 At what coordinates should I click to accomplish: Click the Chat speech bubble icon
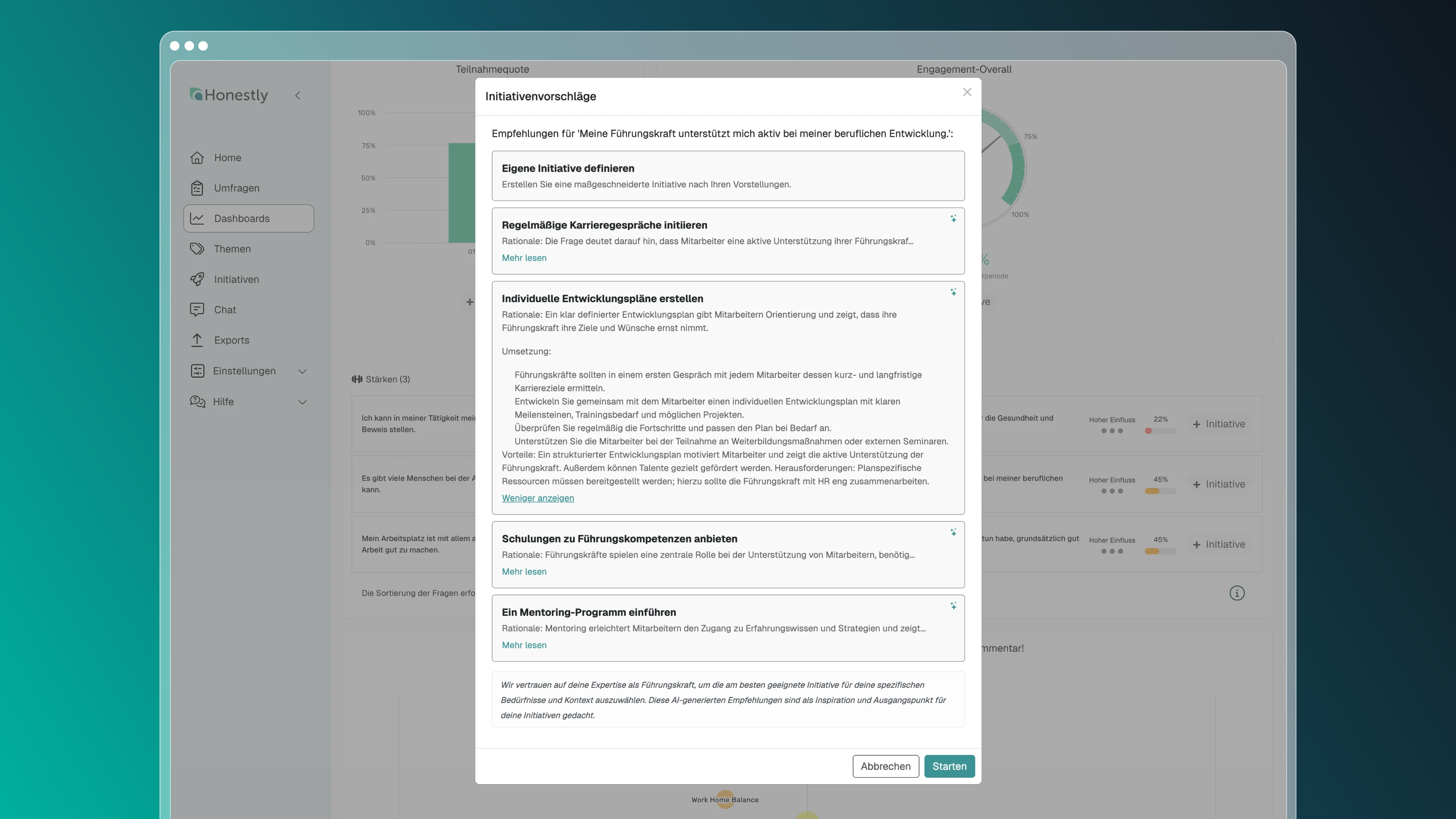pyautogui.click(x=197, y=310)
